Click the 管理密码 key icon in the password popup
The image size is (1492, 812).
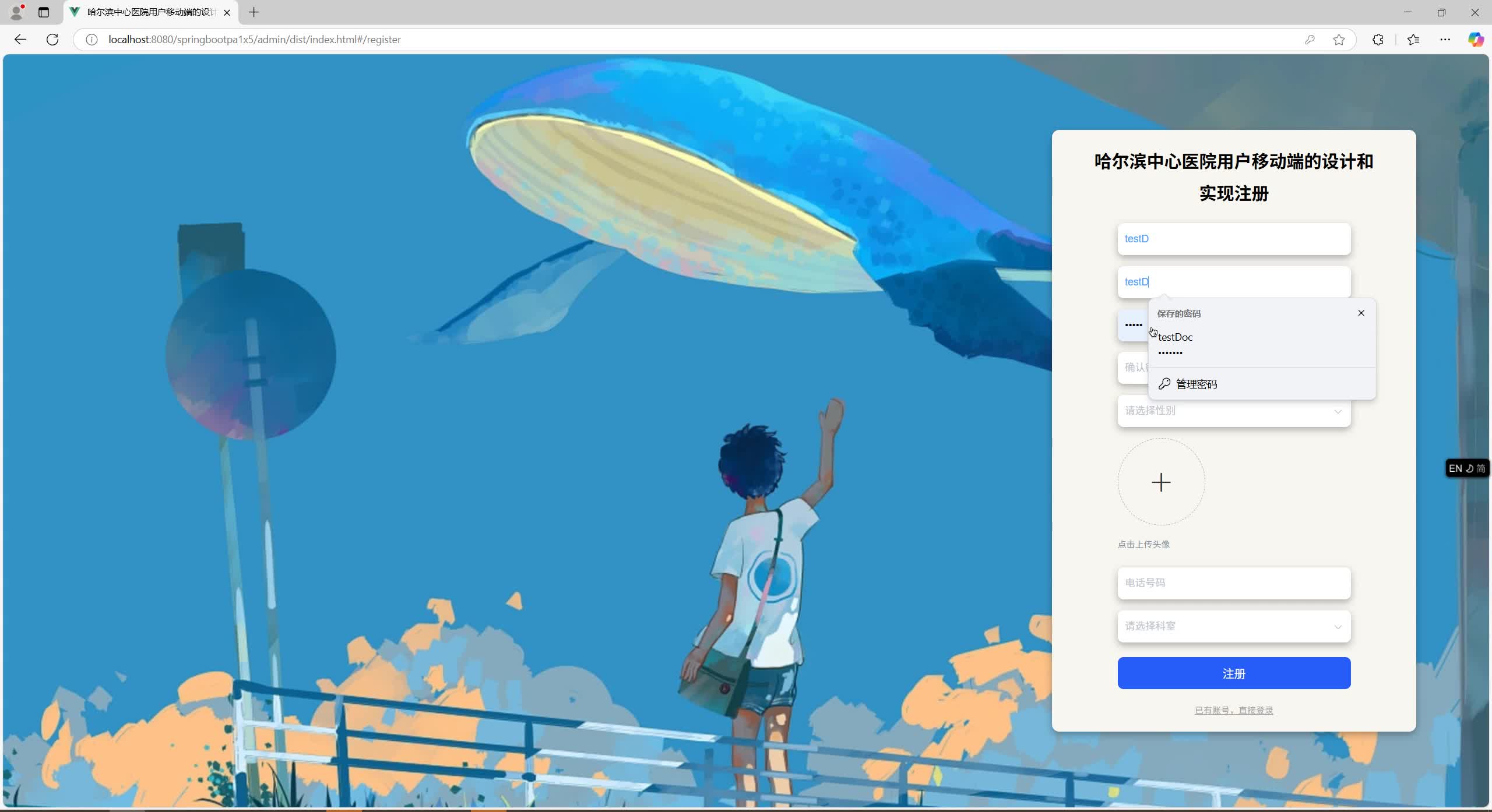tap(1164, 383)
